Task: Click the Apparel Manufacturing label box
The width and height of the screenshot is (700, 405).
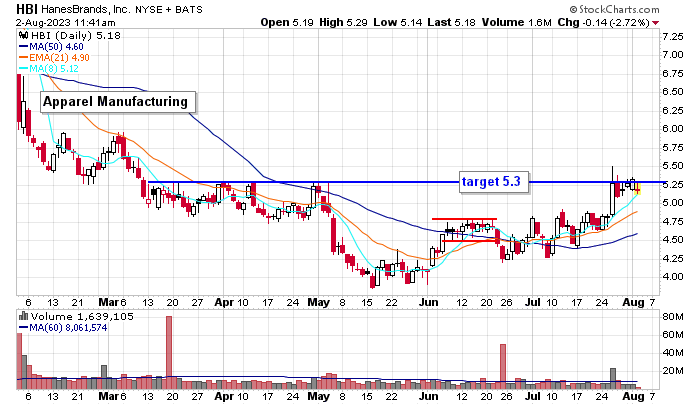Action: click(x=118, y=102)
